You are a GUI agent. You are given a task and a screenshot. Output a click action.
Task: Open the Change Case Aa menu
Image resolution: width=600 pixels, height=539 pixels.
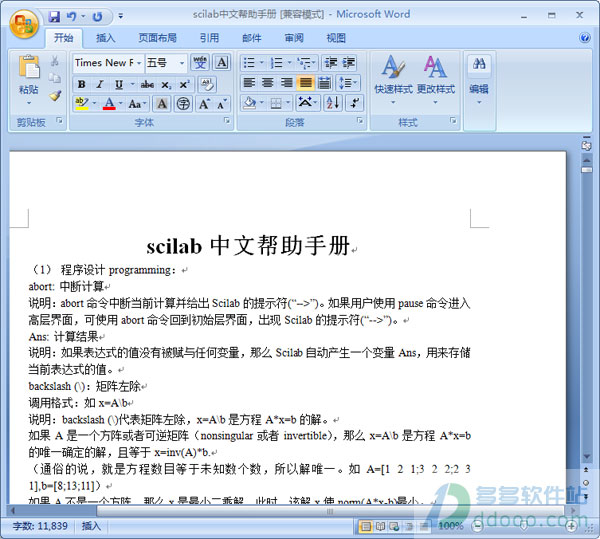coord(137,103)
